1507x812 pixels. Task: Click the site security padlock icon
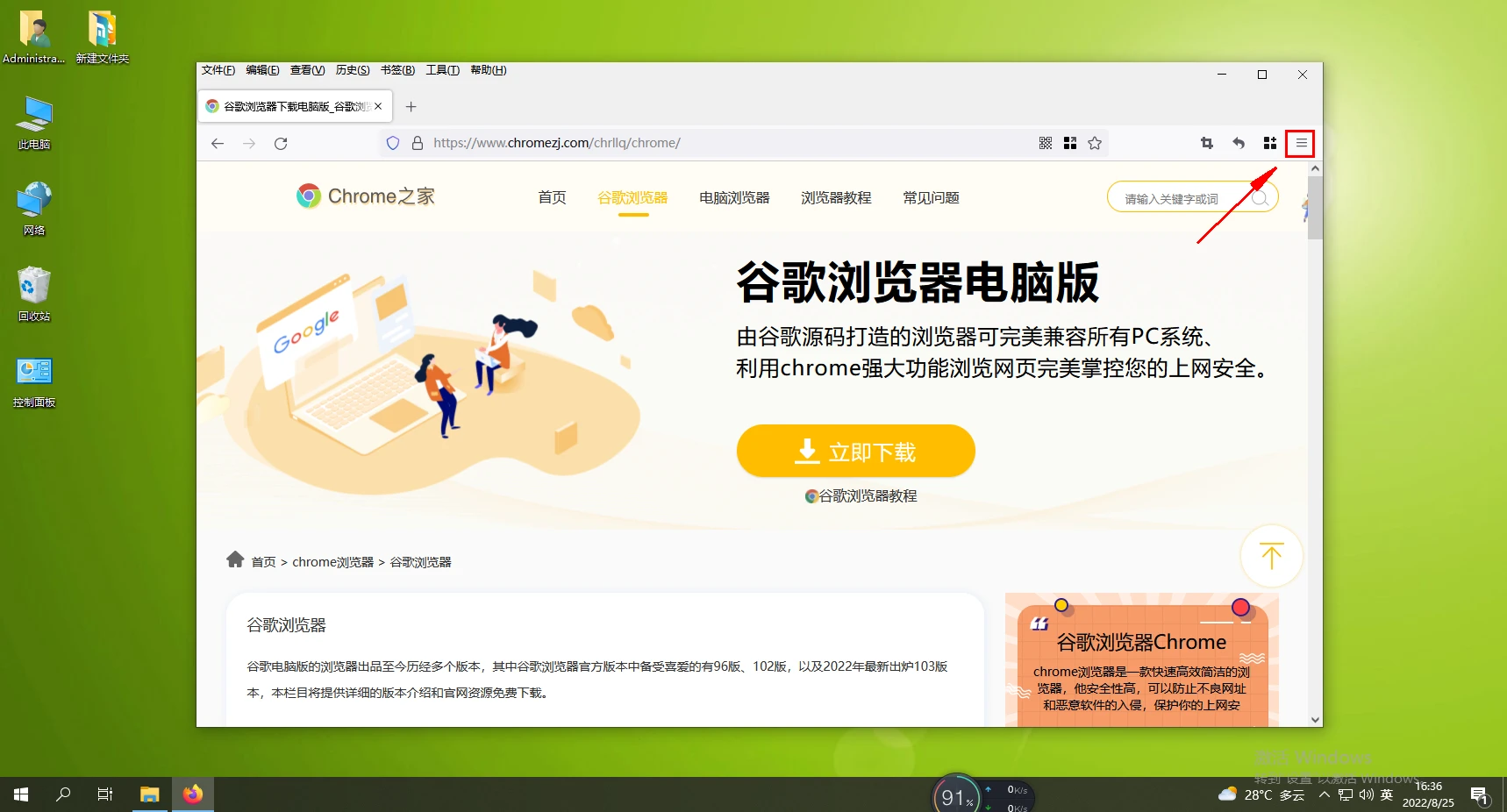point(418,143)
